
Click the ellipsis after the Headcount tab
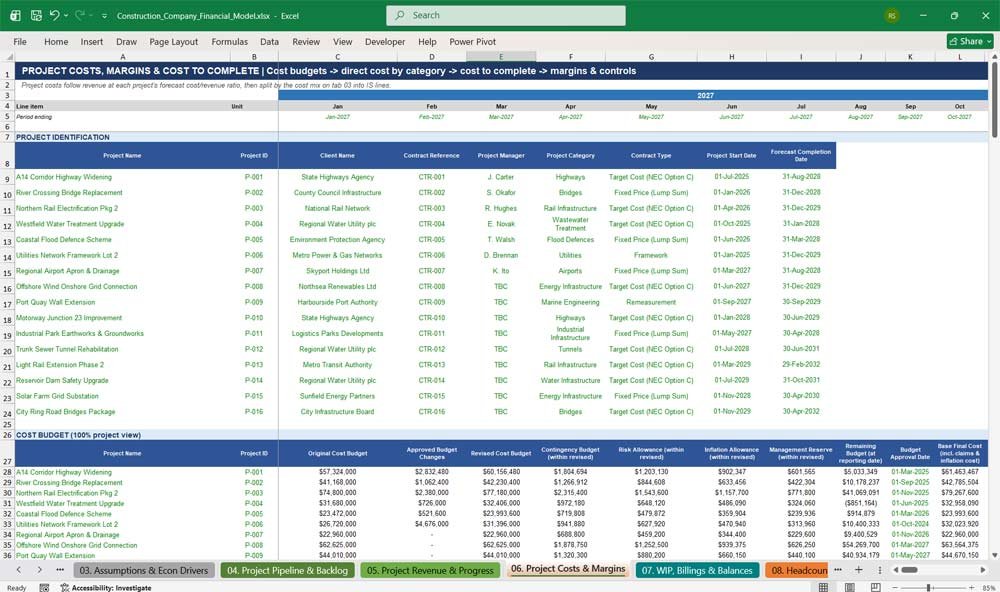[x=838, y=570]
